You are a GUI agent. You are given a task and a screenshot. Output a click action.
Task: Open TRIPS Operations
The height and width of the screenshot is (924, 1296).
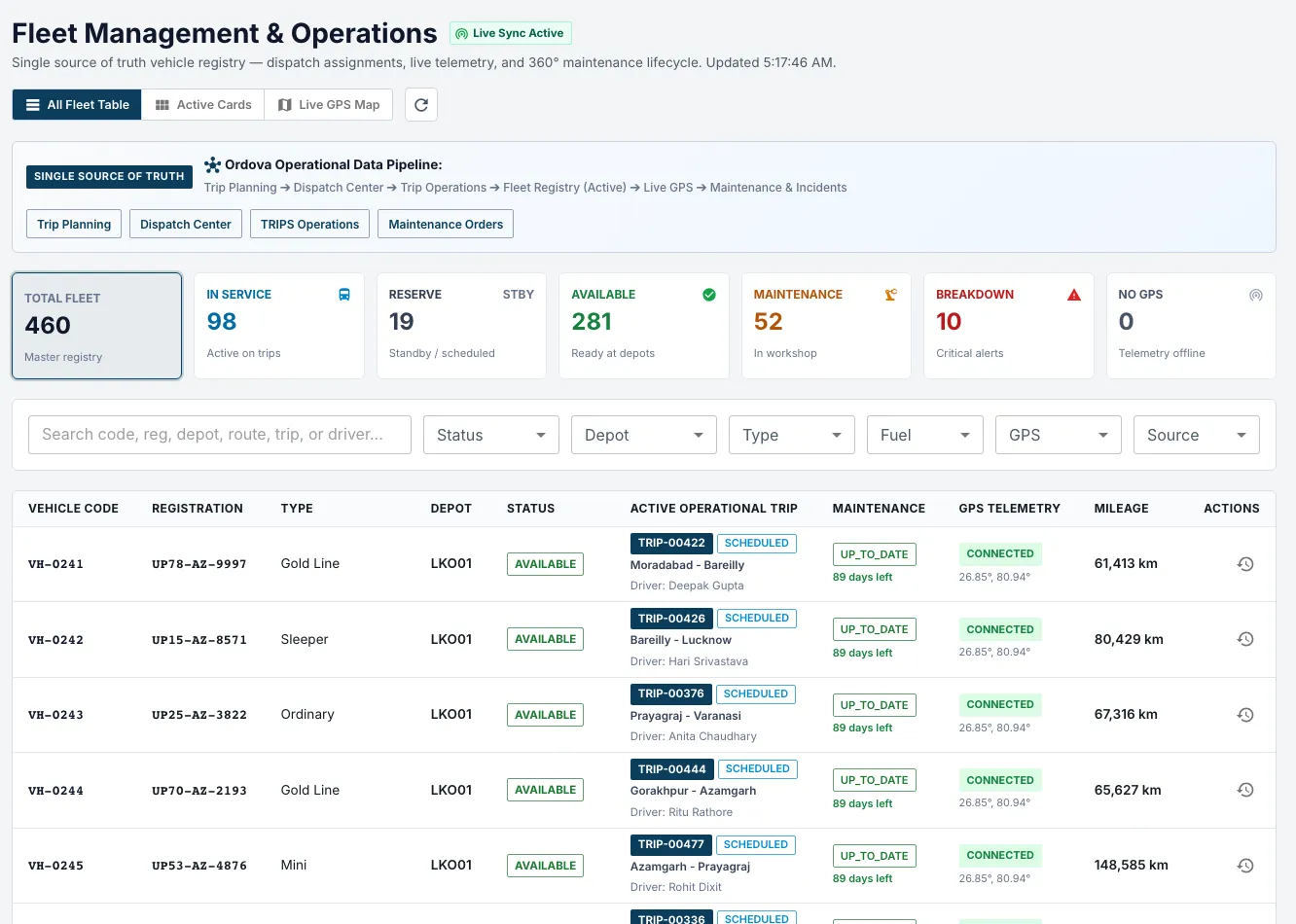[x=310, y=224]
